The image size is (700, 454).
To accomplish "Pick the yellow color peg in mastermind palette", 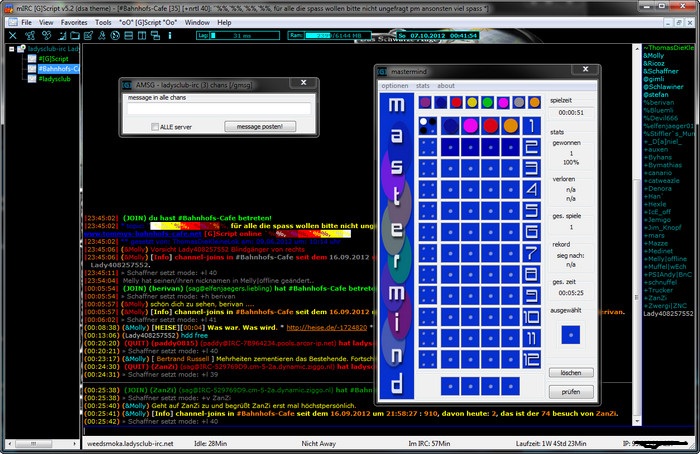I will (x=472, y=103).
